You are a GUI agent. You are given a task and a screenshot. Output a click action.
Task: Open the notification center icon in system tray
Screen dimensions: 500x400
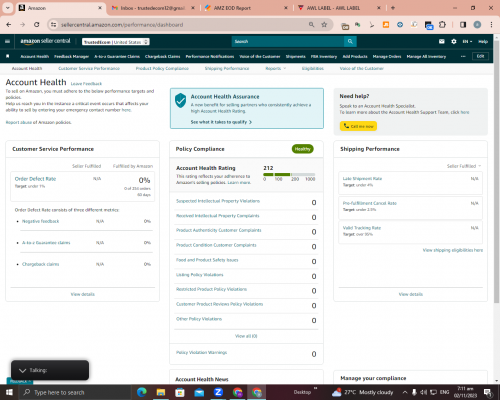pos(488,392)
